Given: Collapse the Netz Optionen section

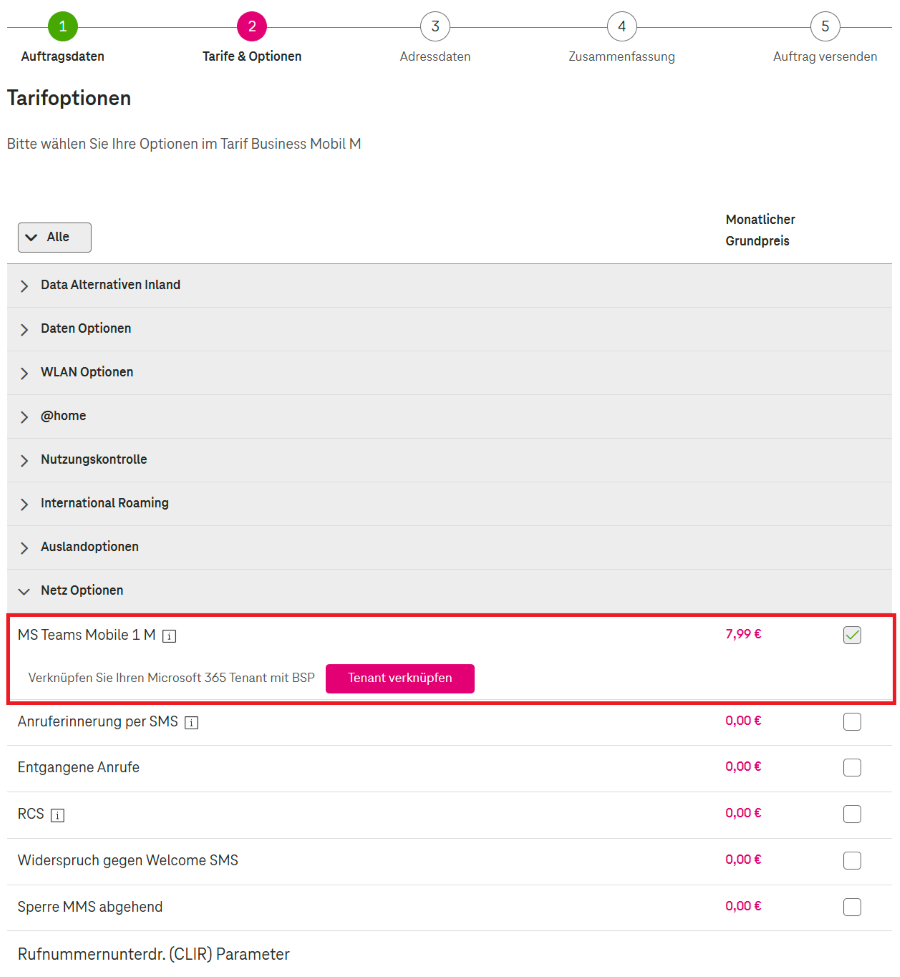Looking at the screenshot, I should 449,591.
